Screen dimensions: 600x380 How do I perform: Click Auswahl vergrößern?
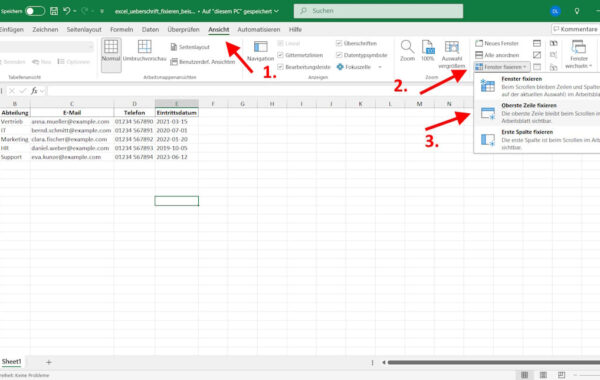(452, 54)
